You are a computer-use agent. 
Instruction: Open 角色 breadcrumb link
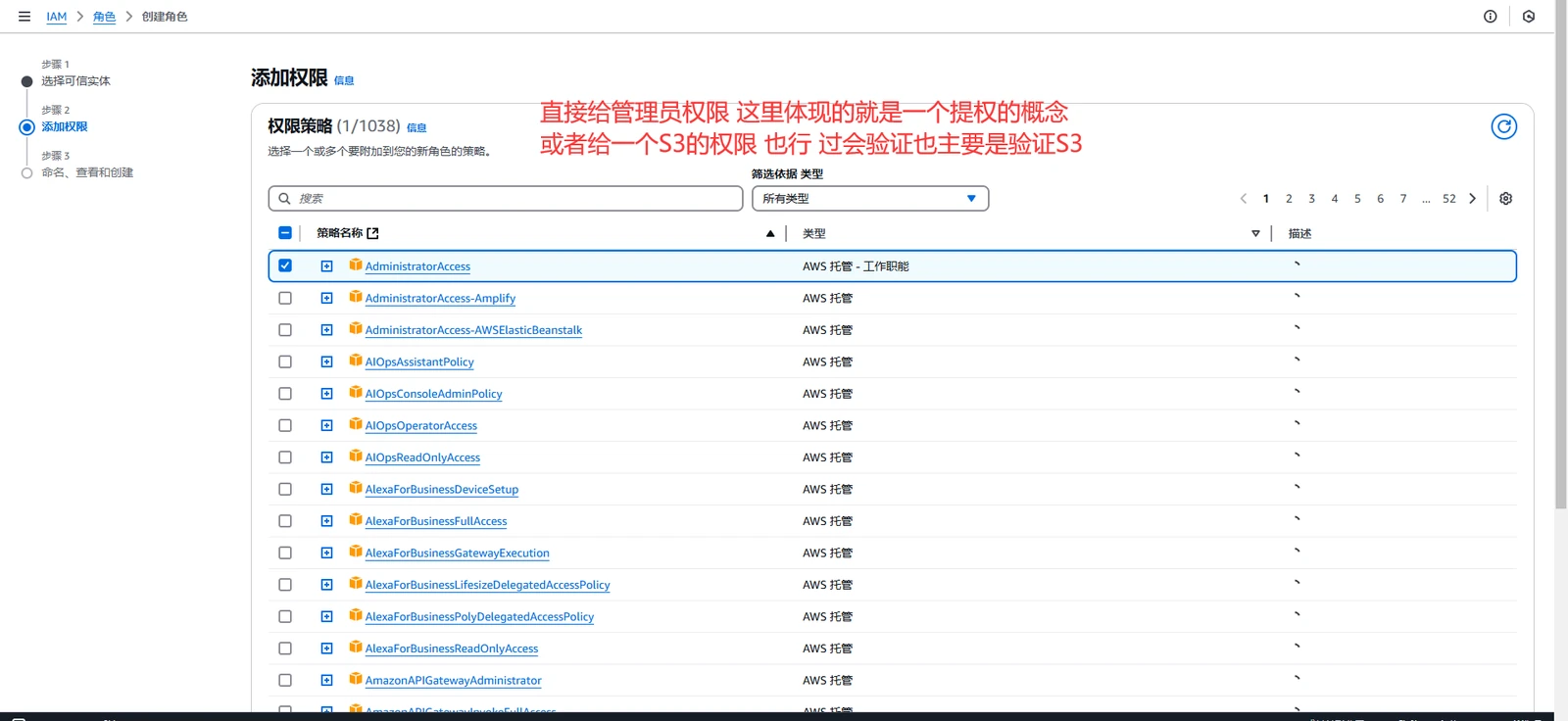tap(104, 17)
